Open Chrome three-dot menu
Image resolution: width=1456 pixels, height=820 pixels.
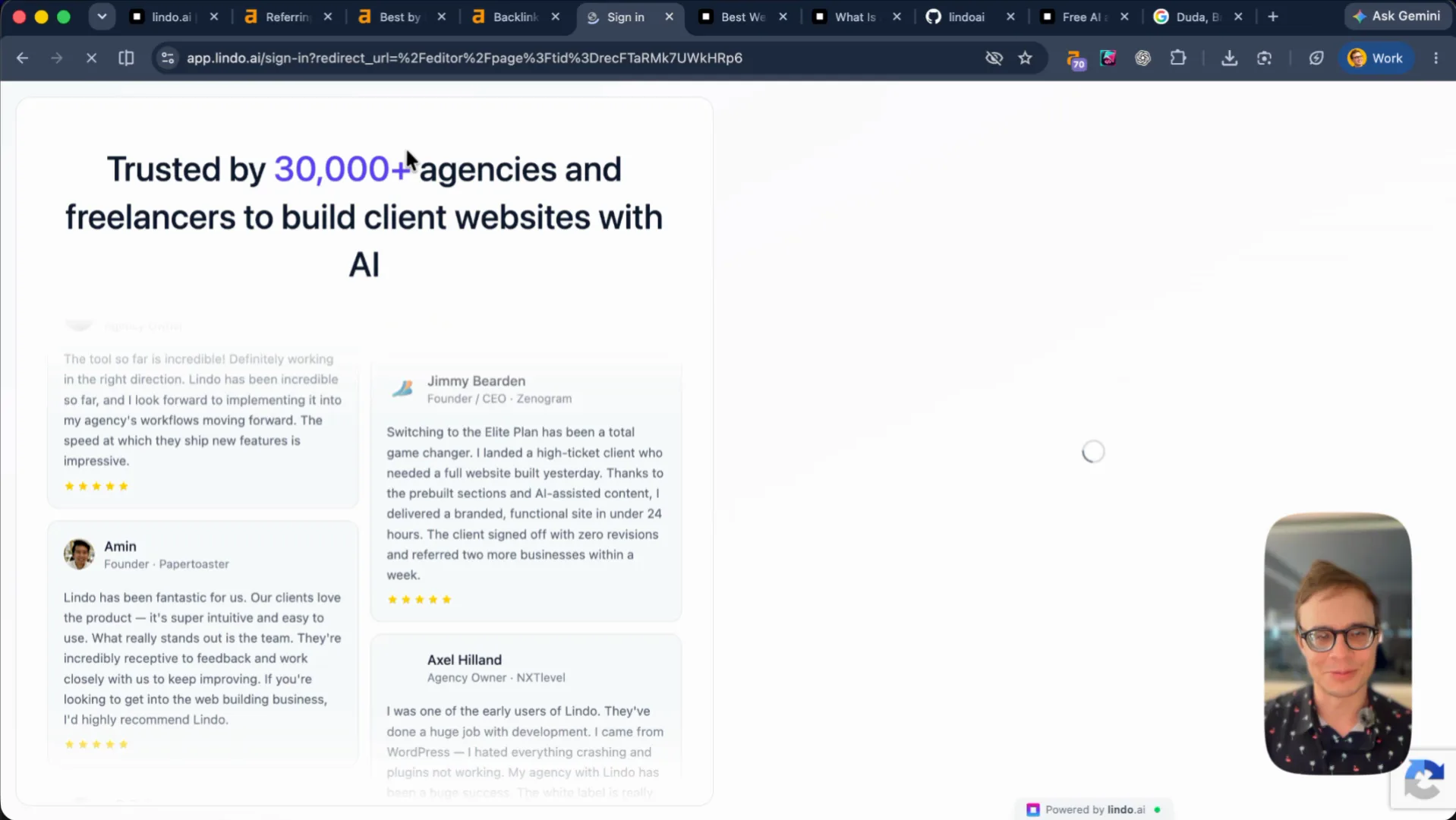click(x=1436, y=58)
